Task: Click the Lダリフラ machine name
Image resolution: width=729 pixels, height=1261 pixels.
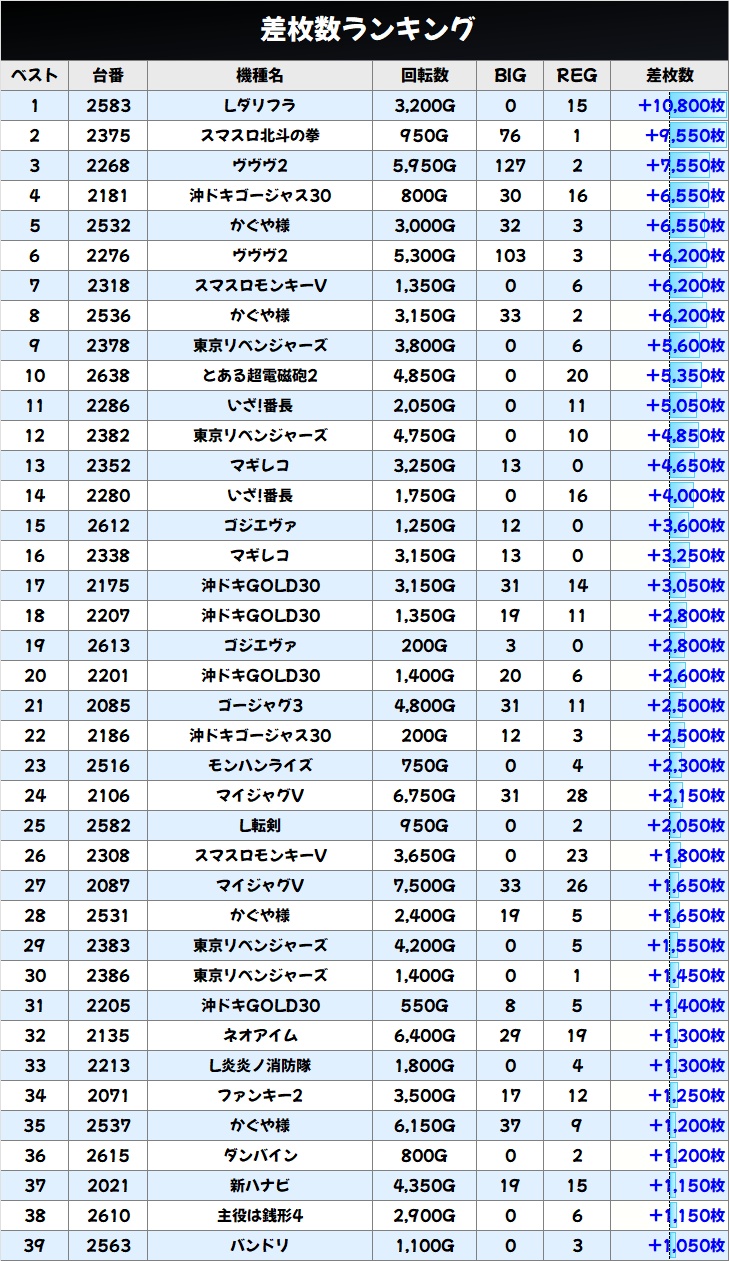Action: pyautogui.click(x=260, y=106)
